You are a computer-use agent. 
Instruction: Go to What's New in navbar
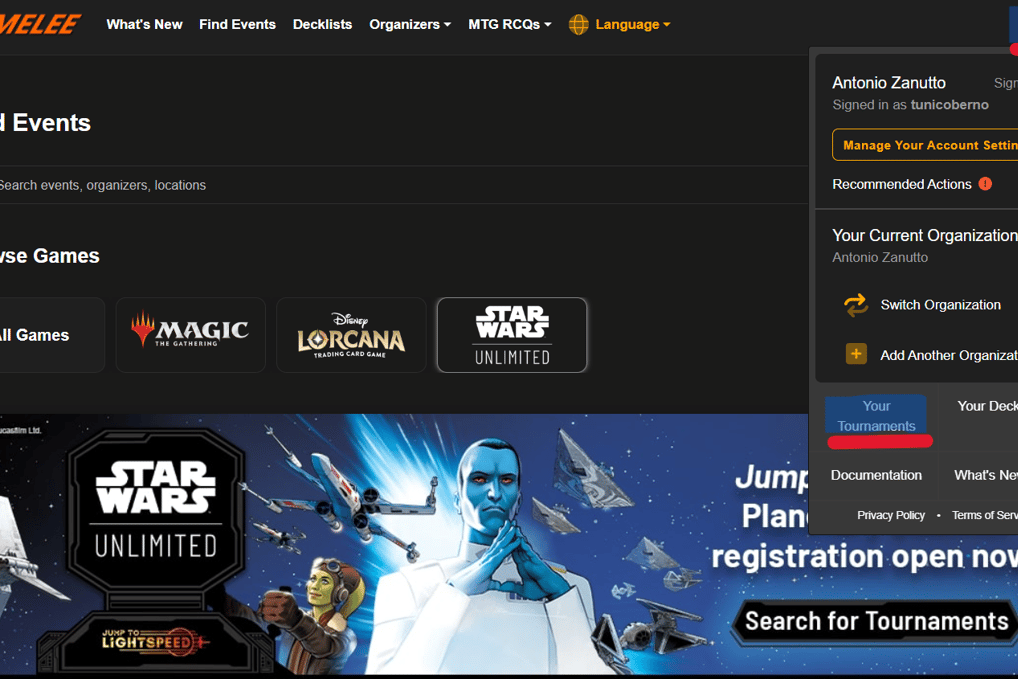[x=144, y=25]
